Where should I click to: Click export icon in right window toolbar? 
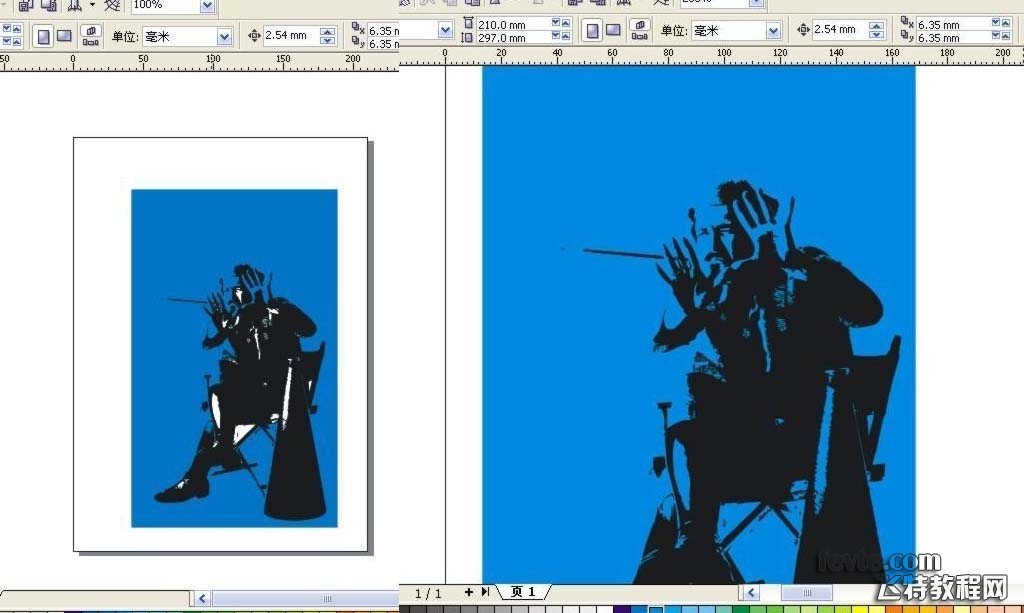pyautogui.click(x=598, y=3)
